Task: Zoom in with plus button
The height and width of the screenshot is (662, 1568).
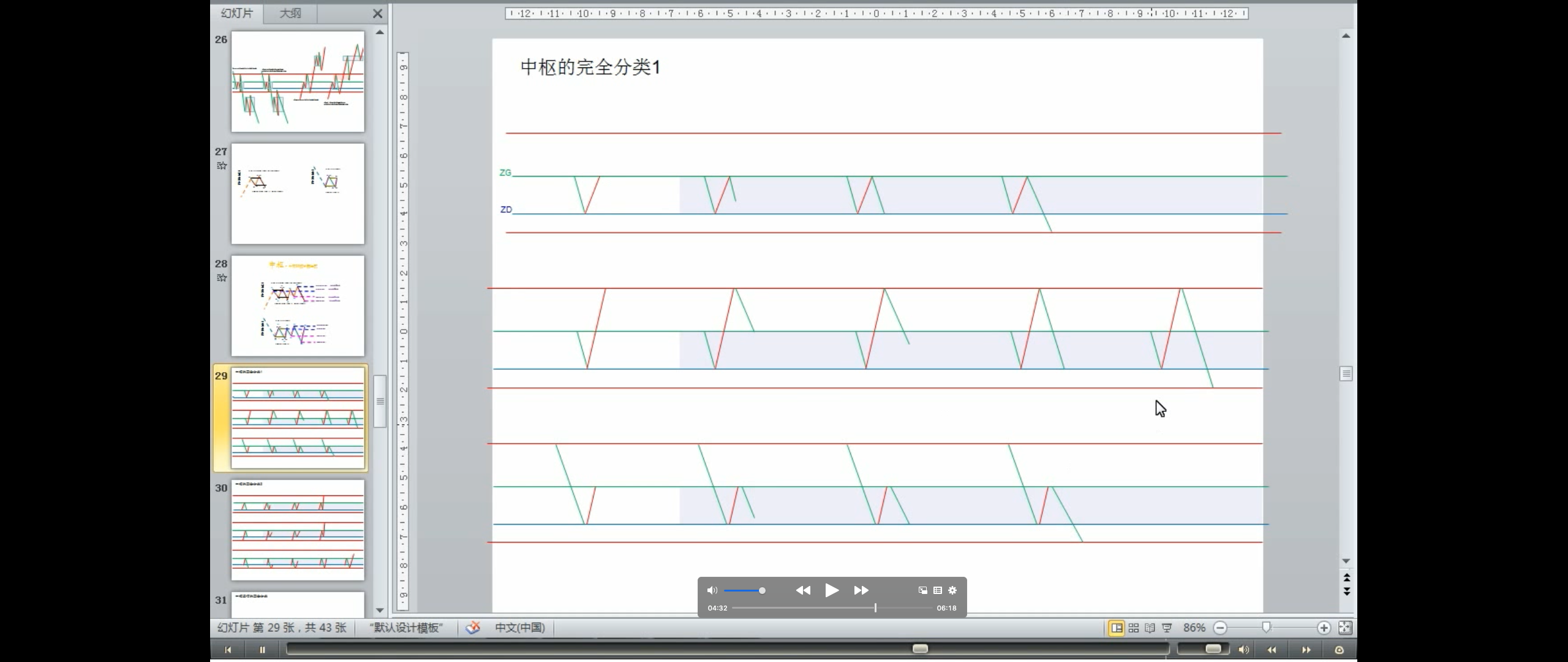Action: coord(1324,628)
